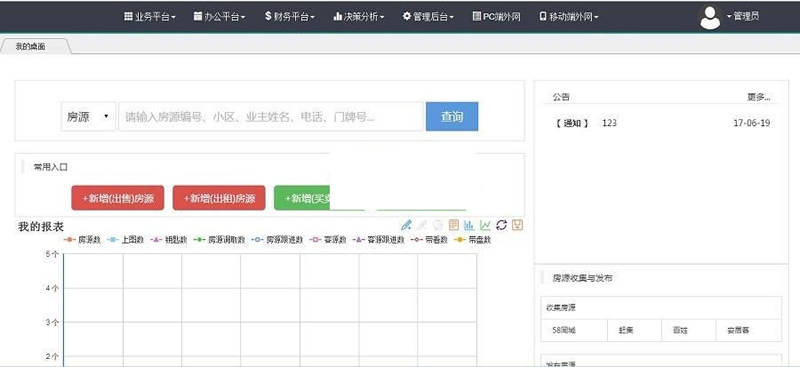This screenshot has width=800, height=367.
Task: Click the 3个 axis label
Action: click(x=52, y=322)
